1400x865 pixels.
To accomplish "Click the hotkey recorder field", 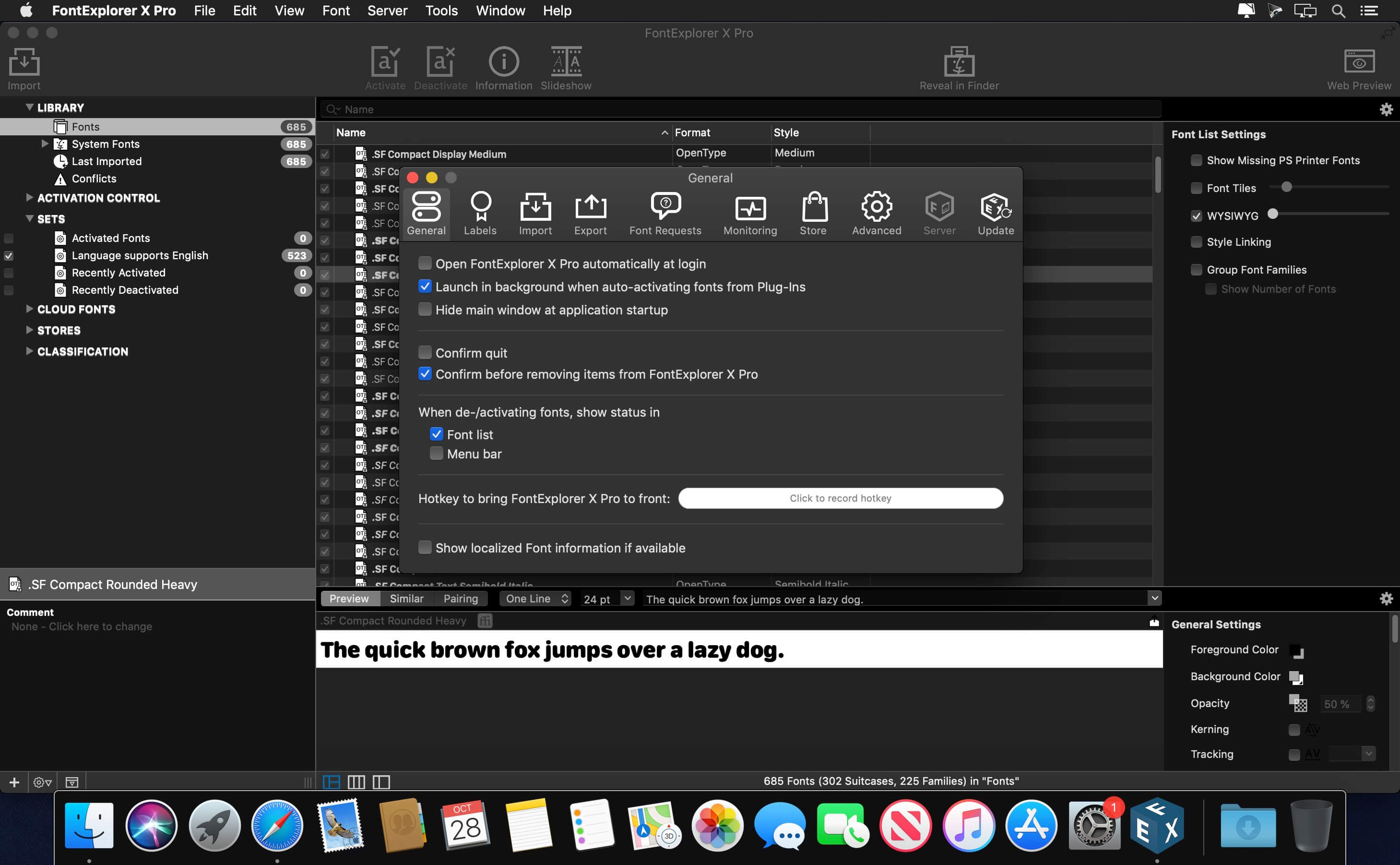I will click(841, 498).
